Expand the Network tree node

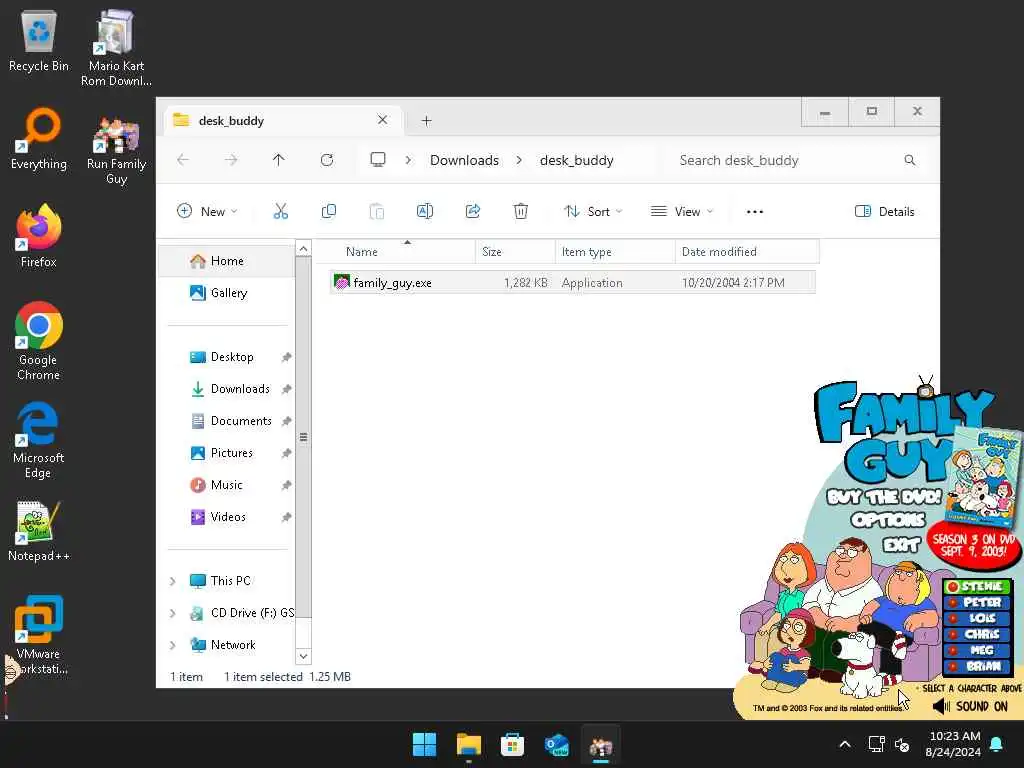pos(172,645)
